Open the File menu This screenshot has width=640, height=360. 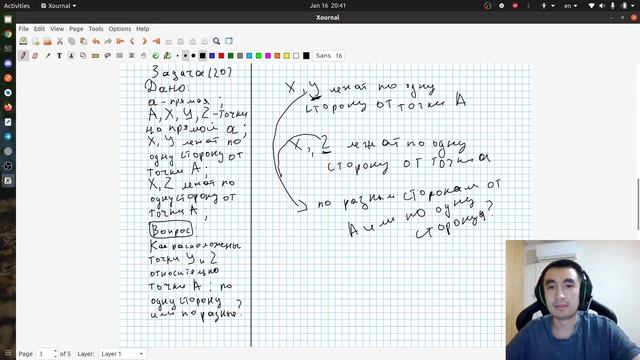24,29
